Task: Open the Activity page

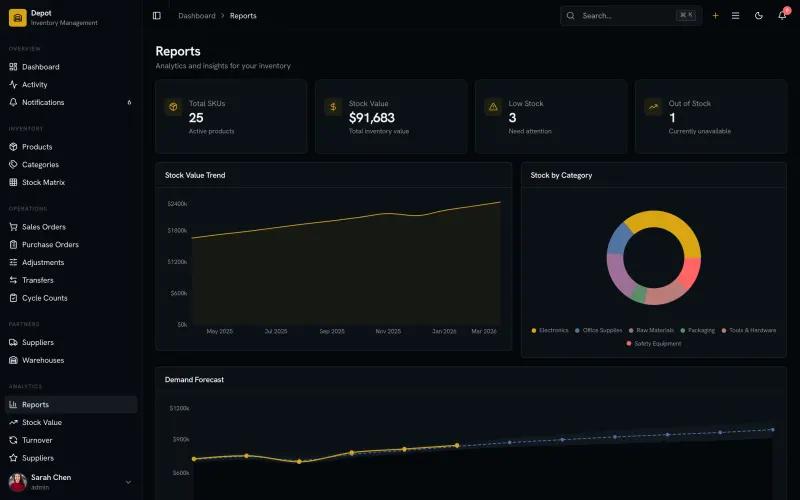Action: coord(70,85)
